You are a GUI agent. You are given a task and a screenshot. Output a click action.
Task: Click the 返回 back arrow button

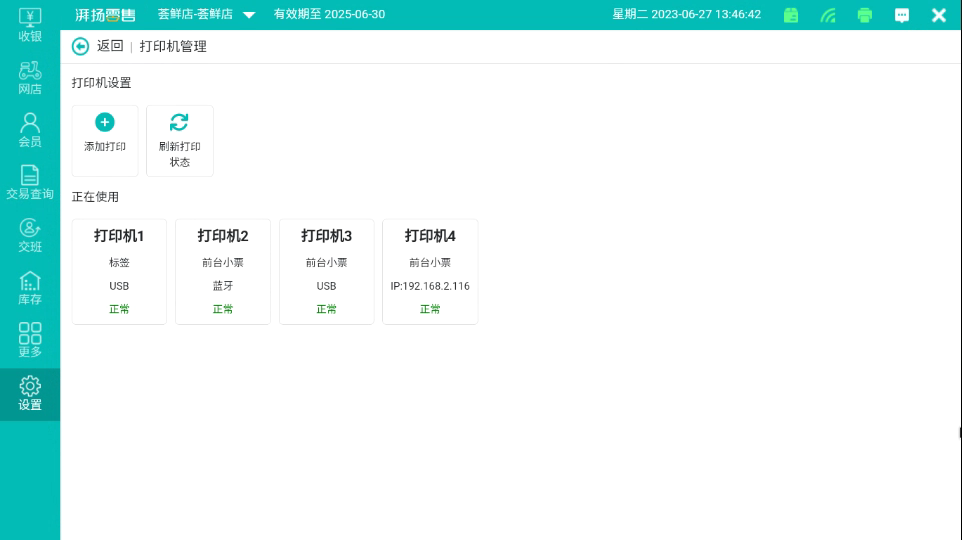[81, 46]
